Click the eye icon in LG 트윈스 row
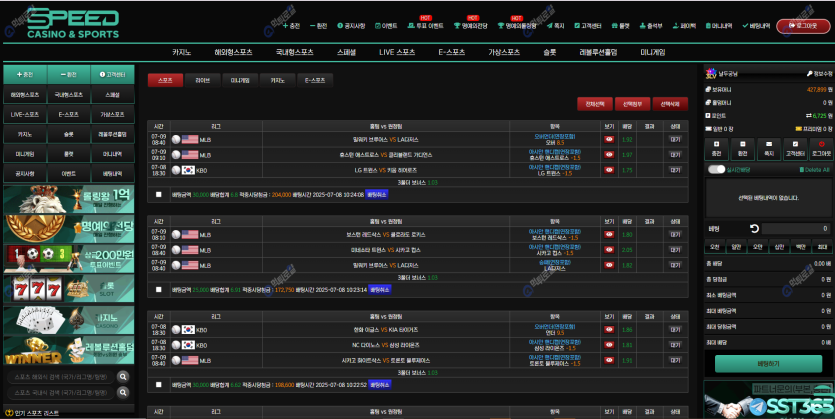Image resolution: width=835 pixels, height=419 pixels. [609, 170]
